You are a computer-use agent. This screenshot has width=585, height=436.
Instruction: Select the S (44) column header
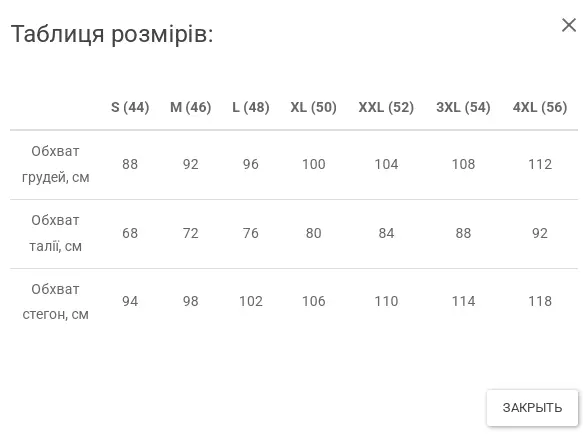point(130,107)
